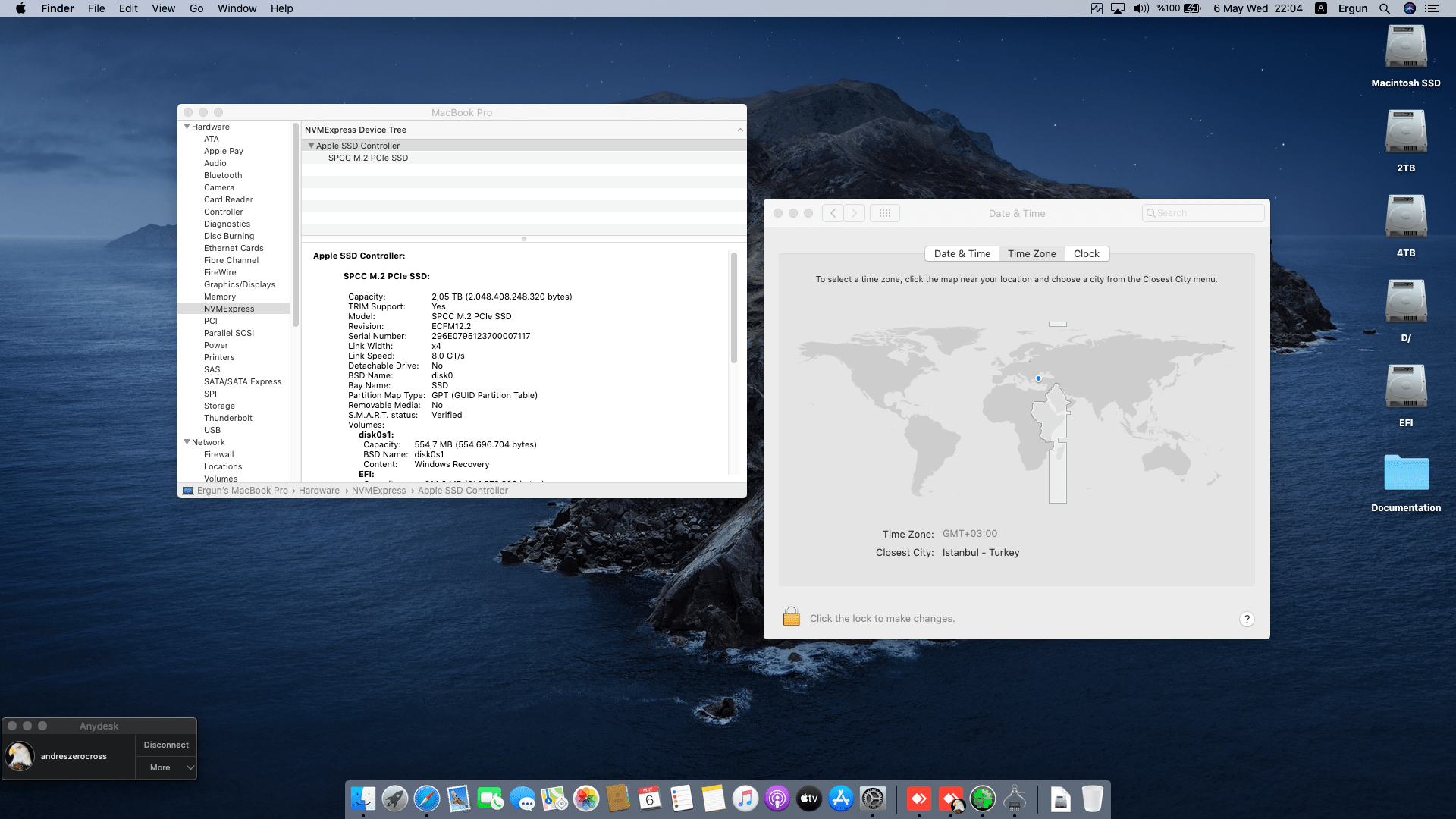Go back in System Preferences

pos(833,213)
